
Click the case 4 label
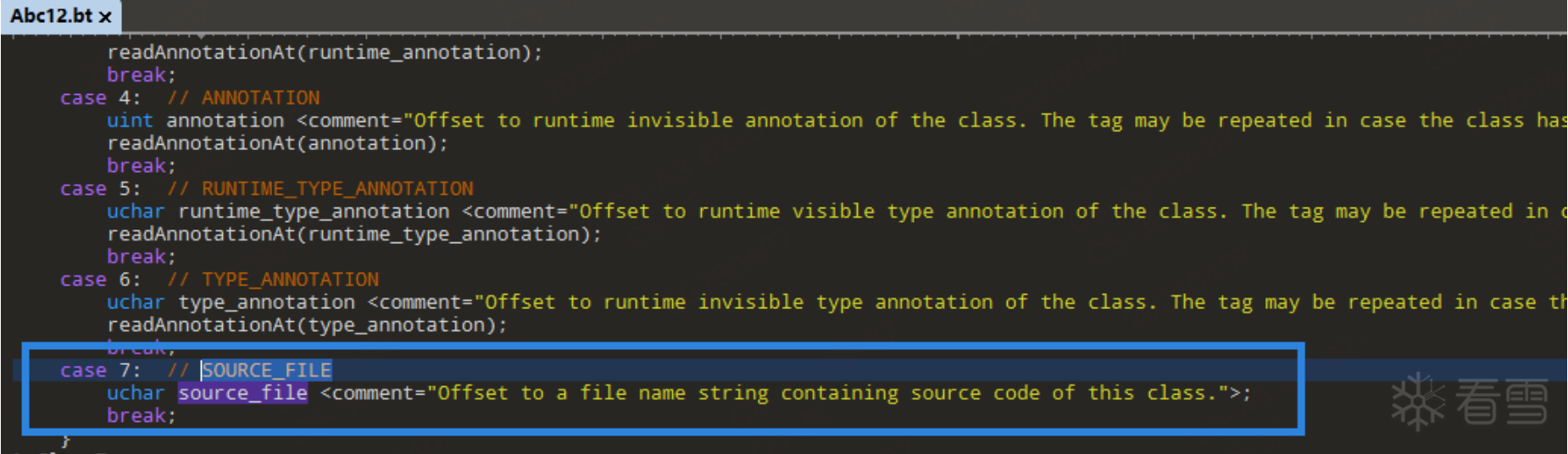(100, 98)
